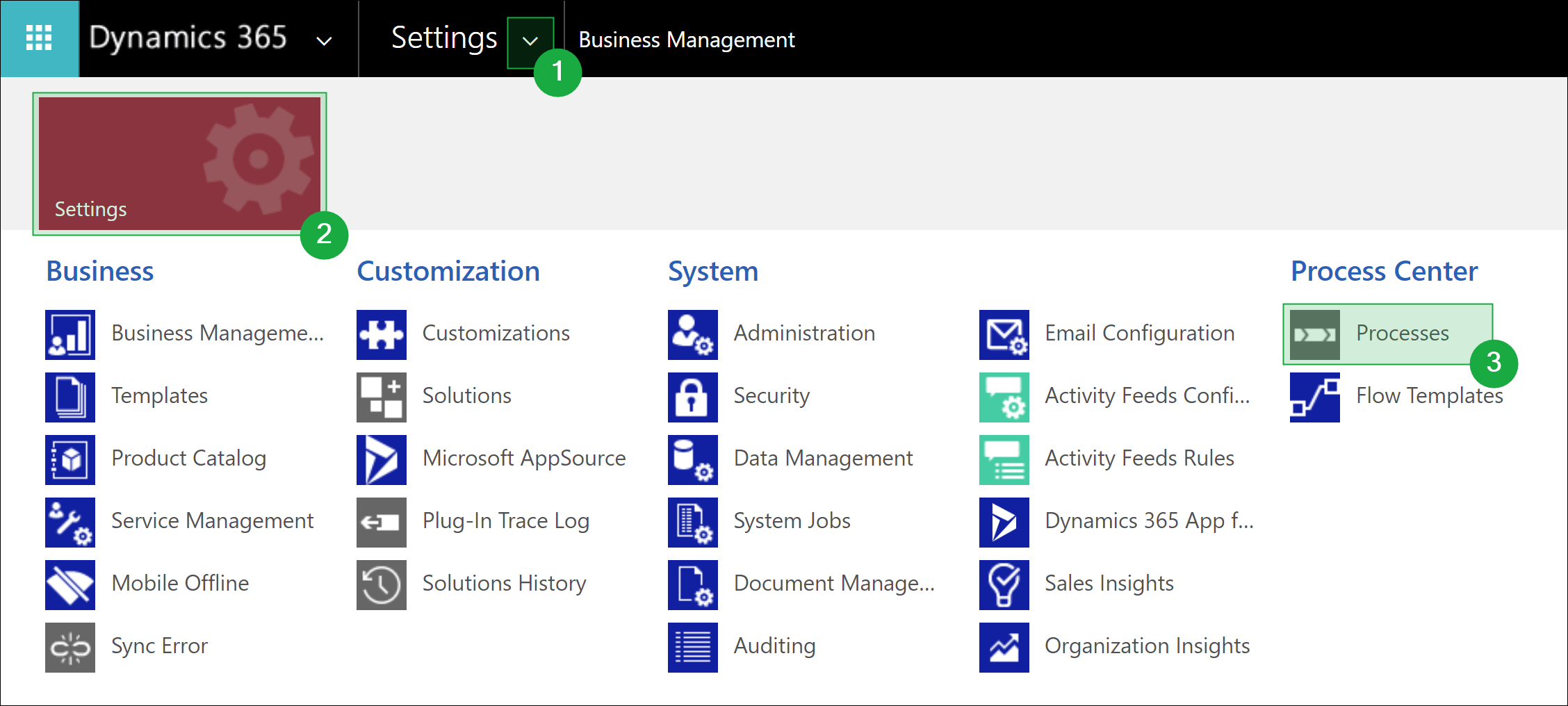Click the Email Configuration envelope icon
Image resolution: width=1568 pixels, height=706 pixels.
tap(1004, 335)
